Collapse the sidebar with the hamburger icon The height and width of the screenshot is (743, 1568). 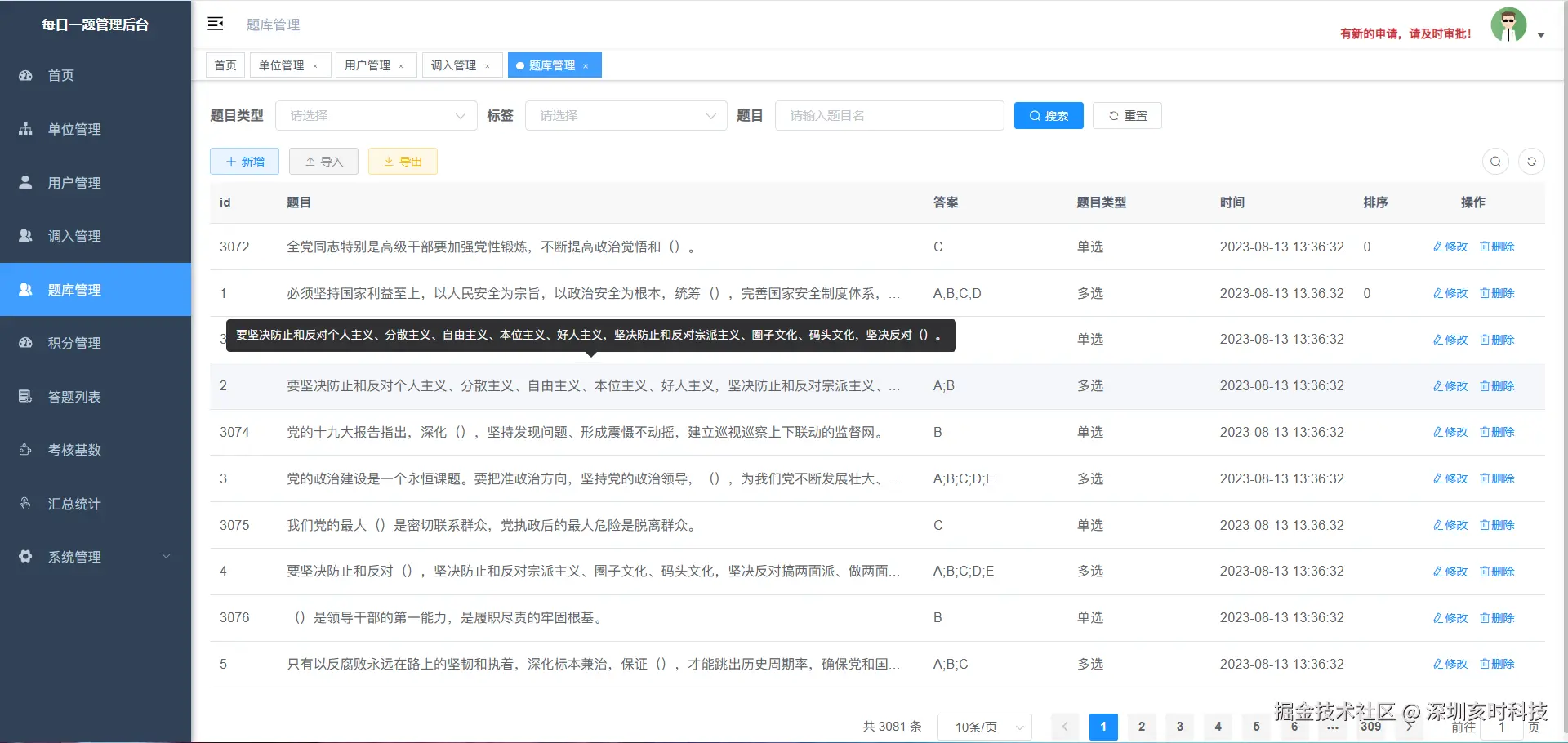point(216,24)
